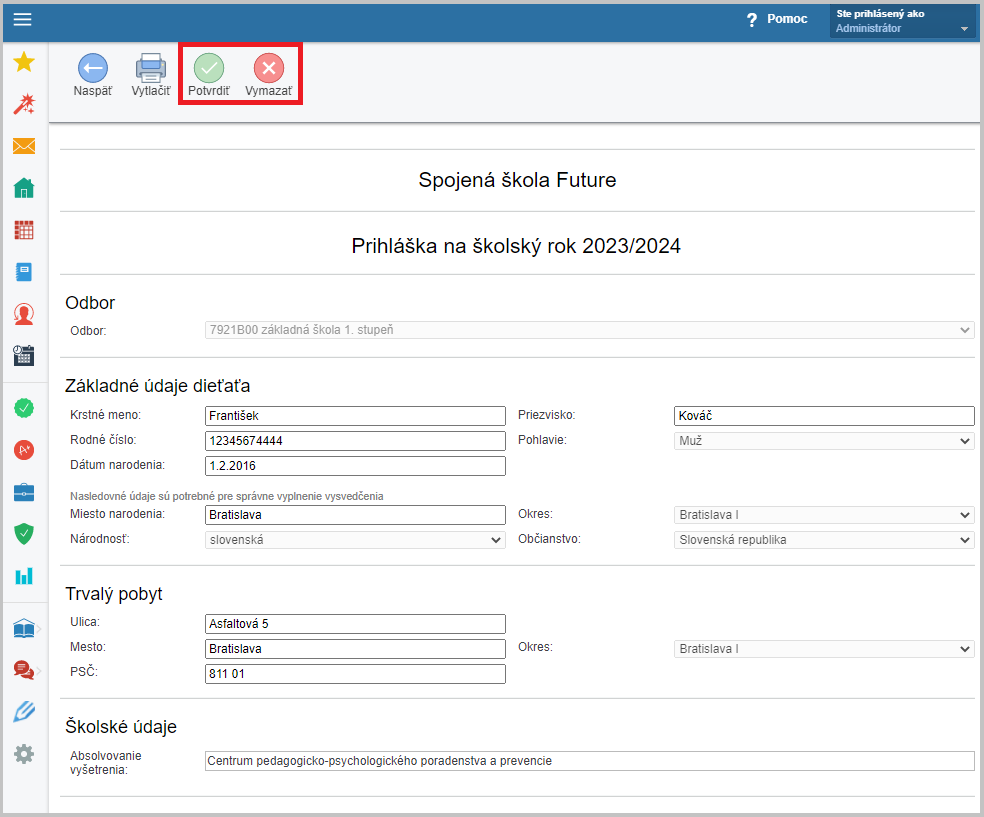Screen dimensions: 984x817
Task: Open the magic wand wizard icon
Action: (x=24, y=104)
